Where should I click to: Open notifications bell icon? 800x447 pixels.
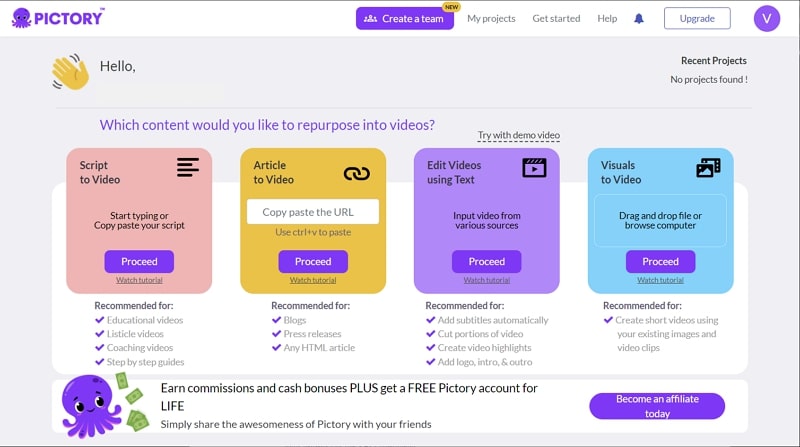[639, 18]
